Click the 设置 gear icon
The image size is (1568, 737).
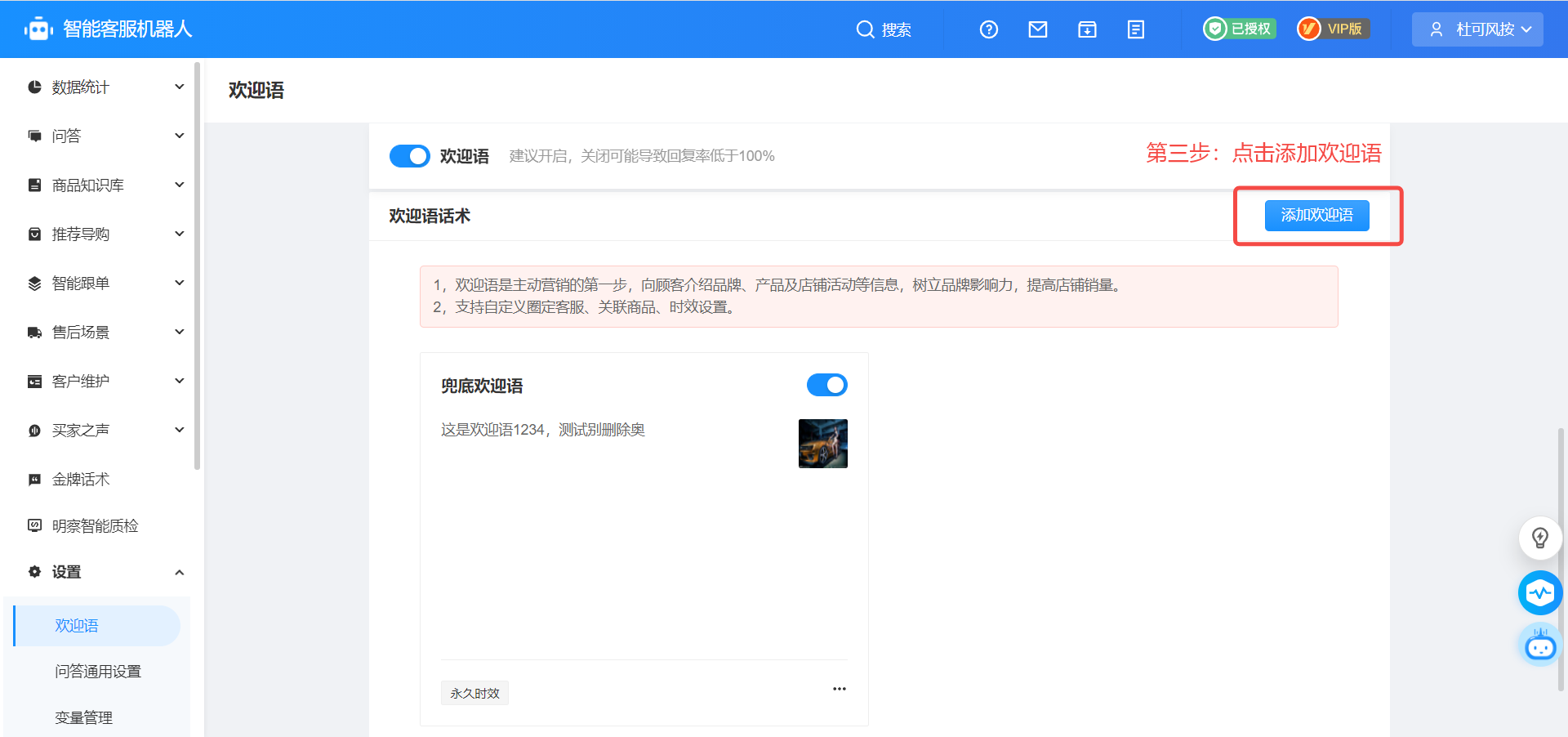pyautogui.click(x=34, y=572)
